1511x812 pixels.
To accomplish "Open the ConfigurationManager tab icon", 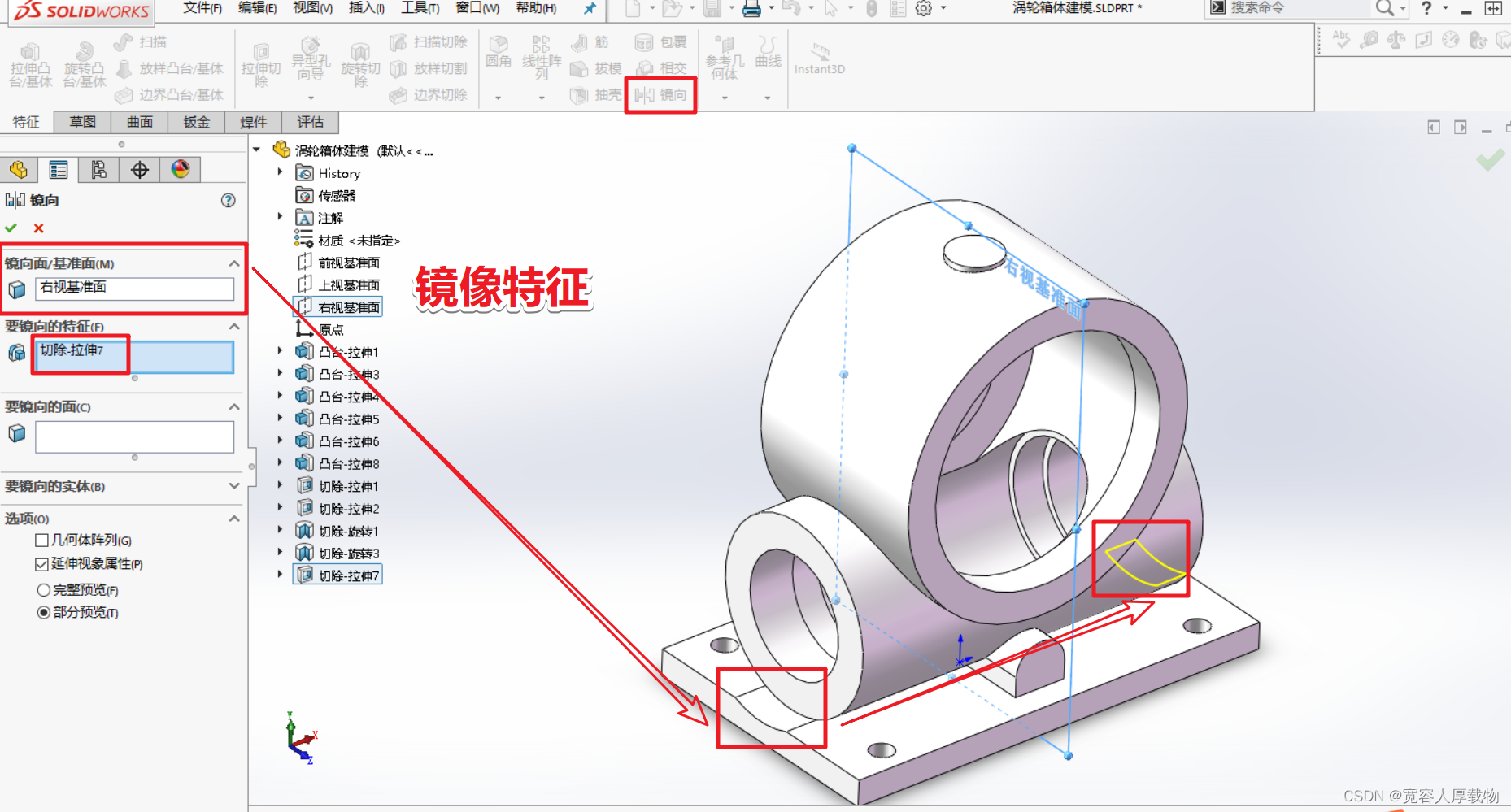I will (99, 169).
